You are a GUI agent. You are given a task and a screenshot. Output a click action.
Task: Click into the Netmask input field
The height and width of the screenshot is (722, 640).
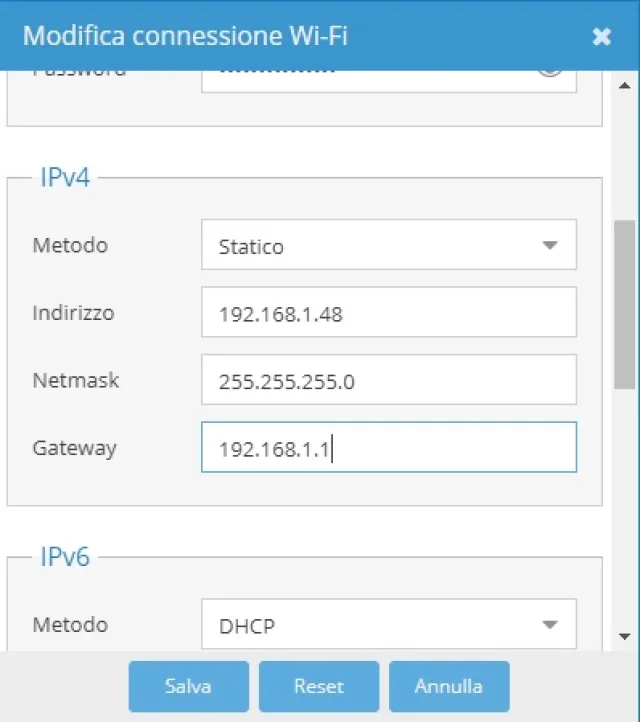(388, 380)
